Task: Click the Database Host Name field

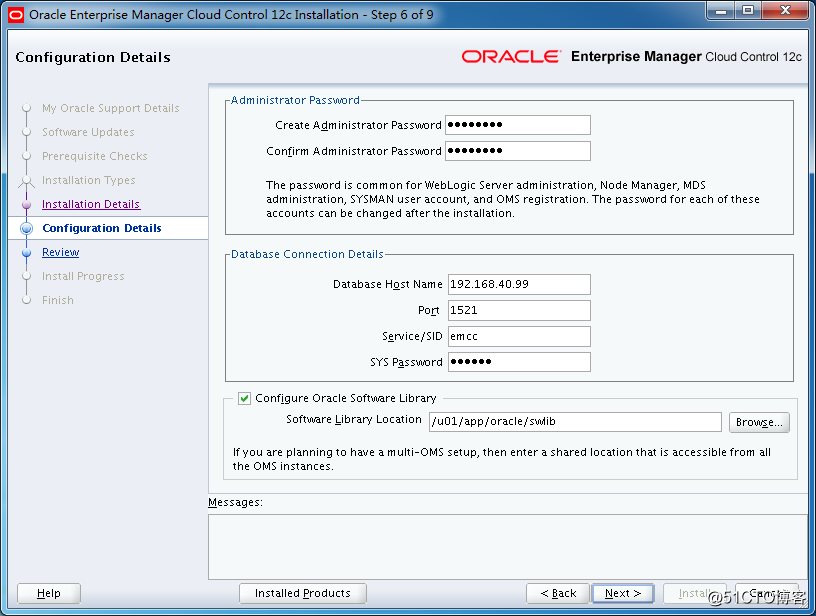Action: click(517, 284)
